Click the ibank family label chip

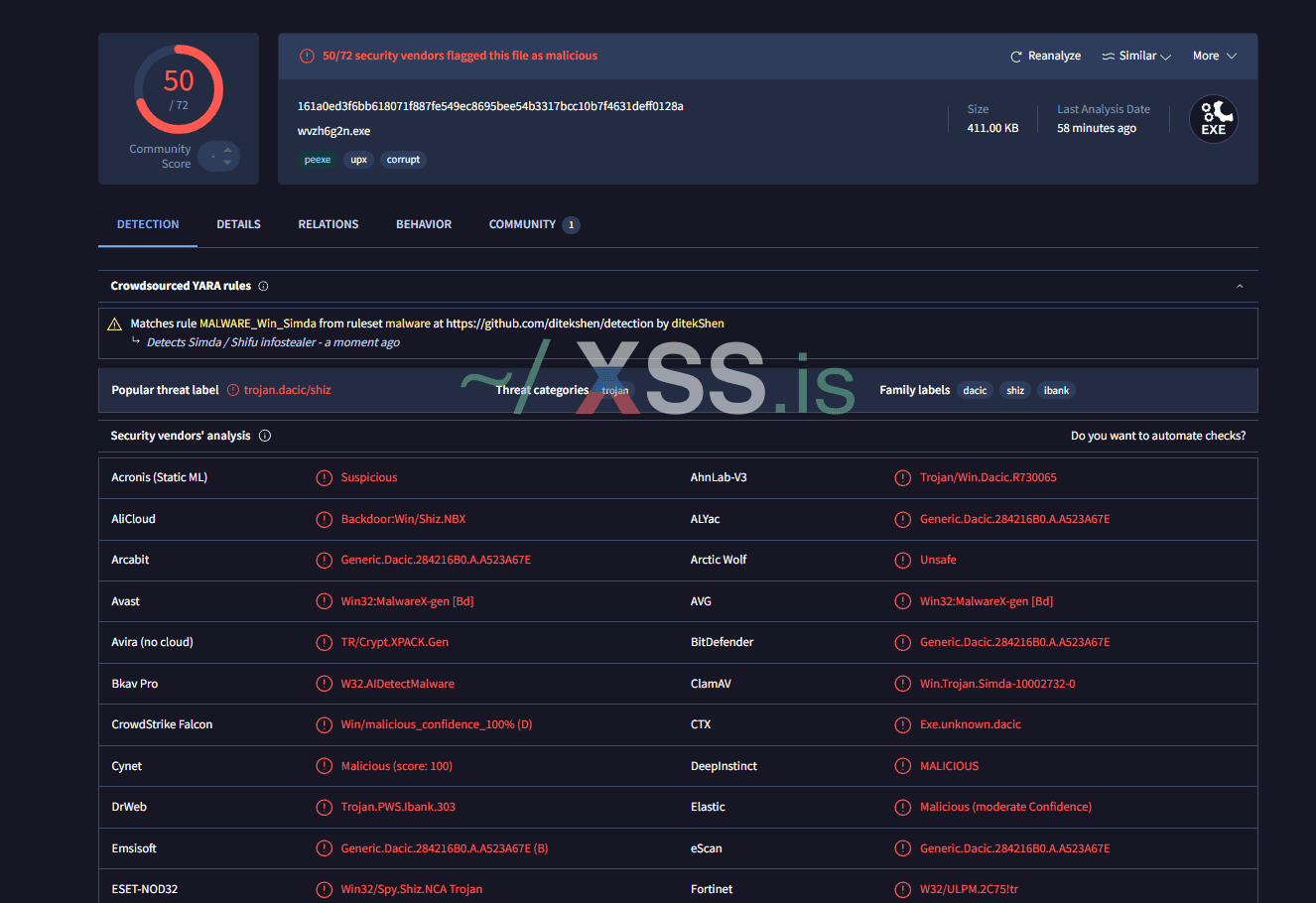(x=1056, y=390)
